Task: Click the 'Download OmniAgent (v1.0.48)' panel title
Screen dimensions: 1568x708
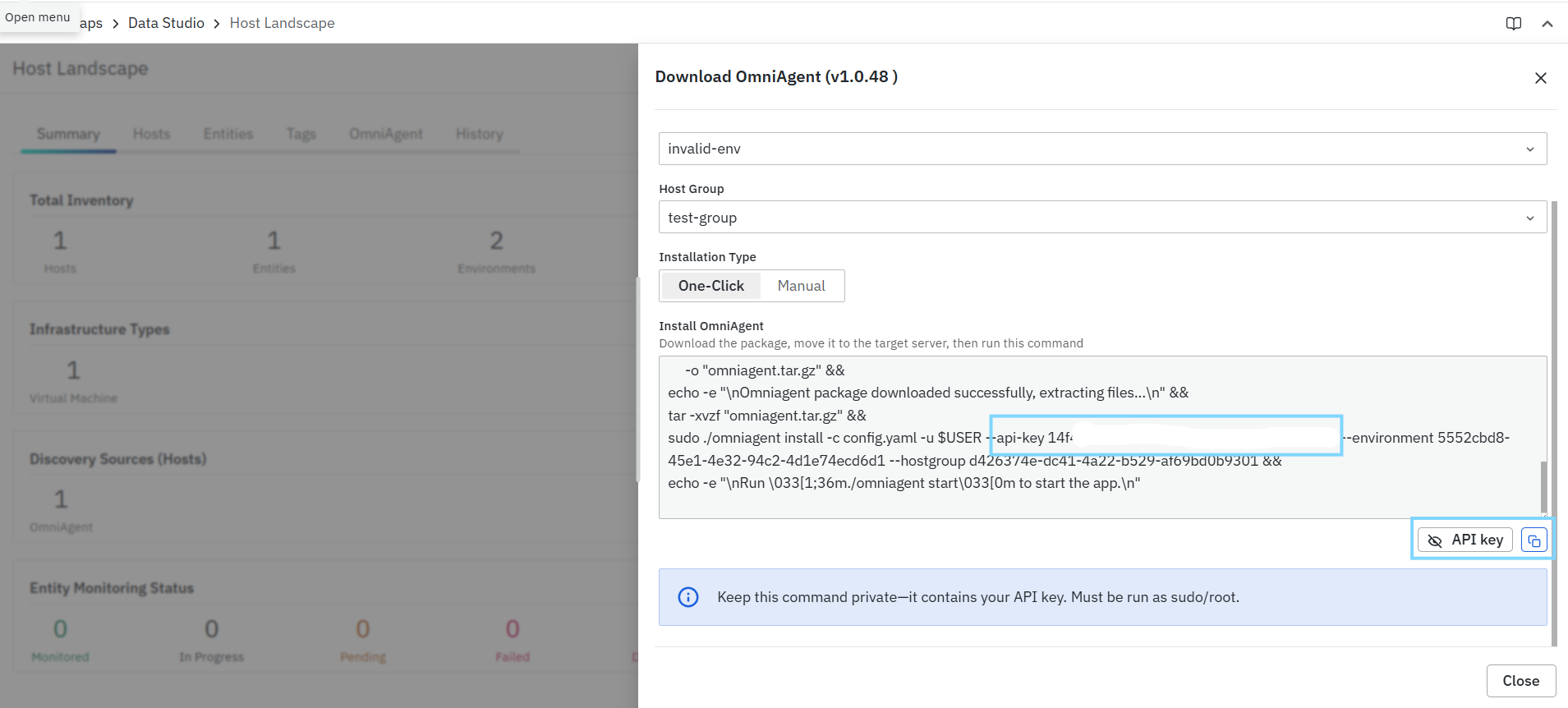Action: (776, 76)
